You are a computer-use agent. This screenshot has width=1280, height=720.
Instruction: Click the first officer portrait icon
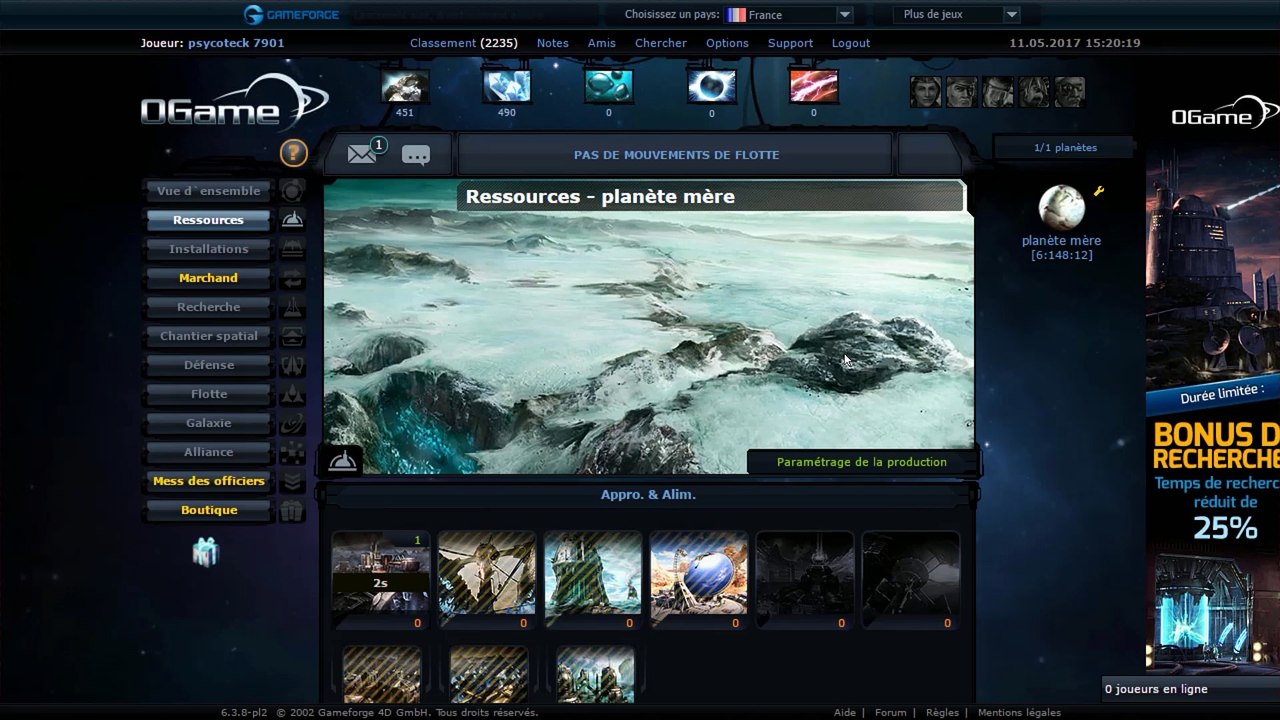(926, 92)
